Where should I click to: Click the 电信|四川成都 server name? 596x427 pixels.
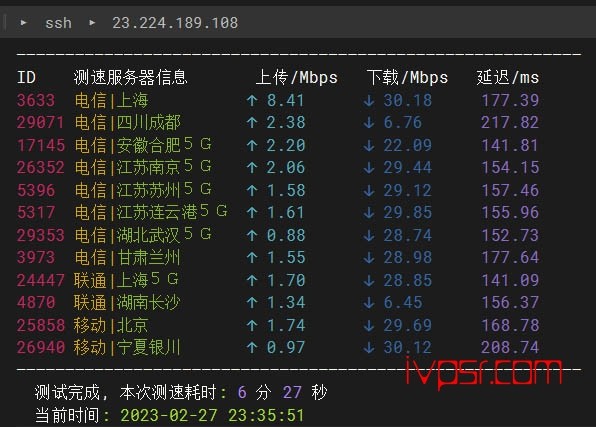[127, 122]
